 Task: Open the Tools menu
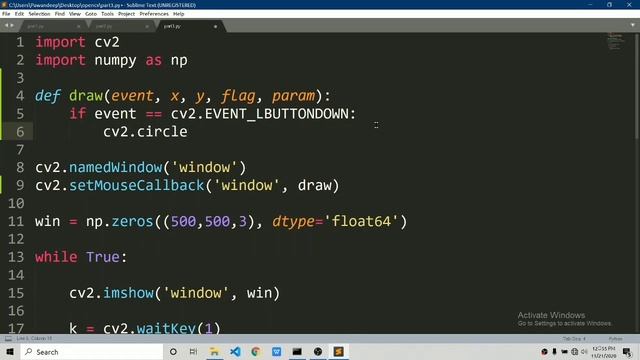107,14
